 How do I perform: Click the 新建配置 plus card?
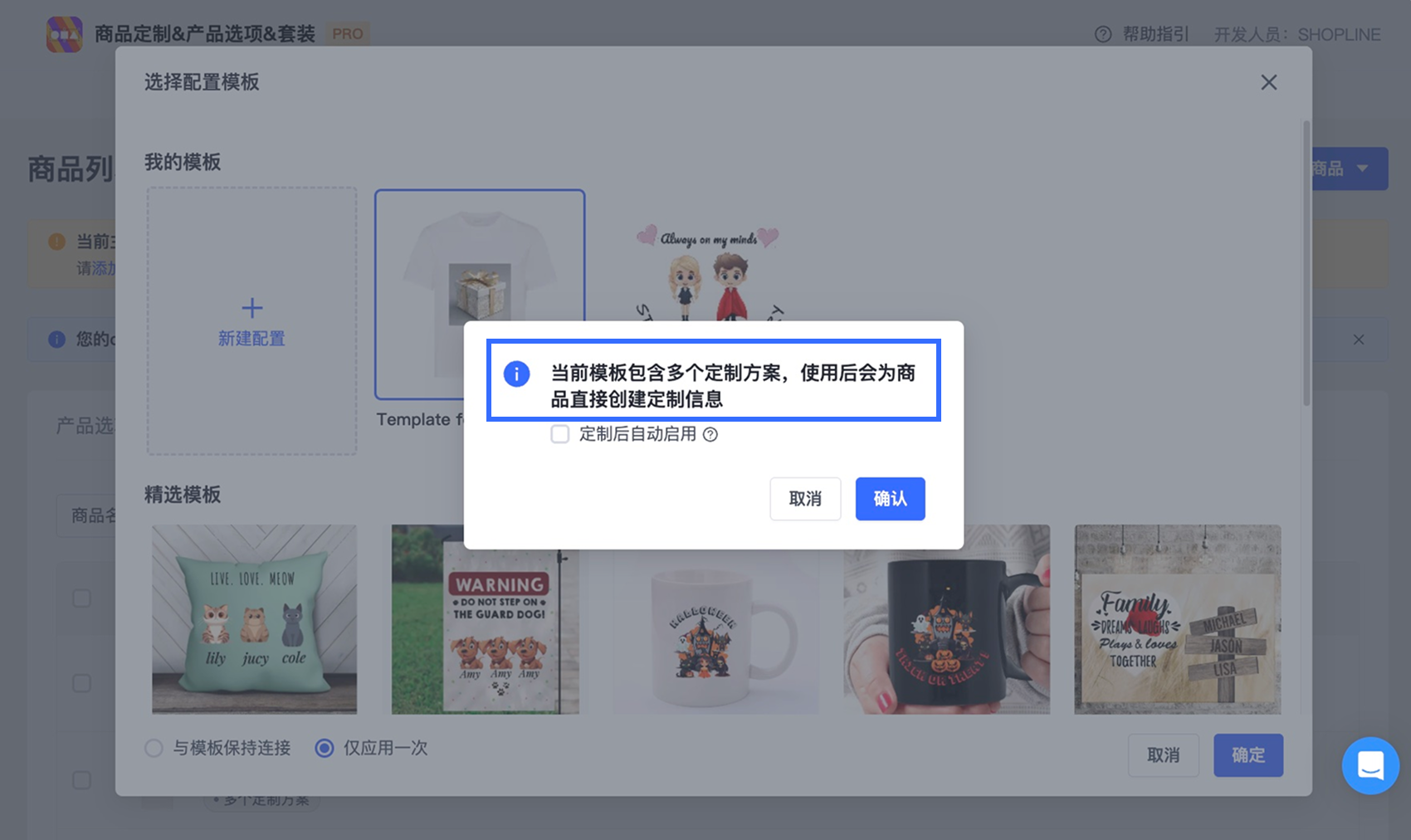252,320
